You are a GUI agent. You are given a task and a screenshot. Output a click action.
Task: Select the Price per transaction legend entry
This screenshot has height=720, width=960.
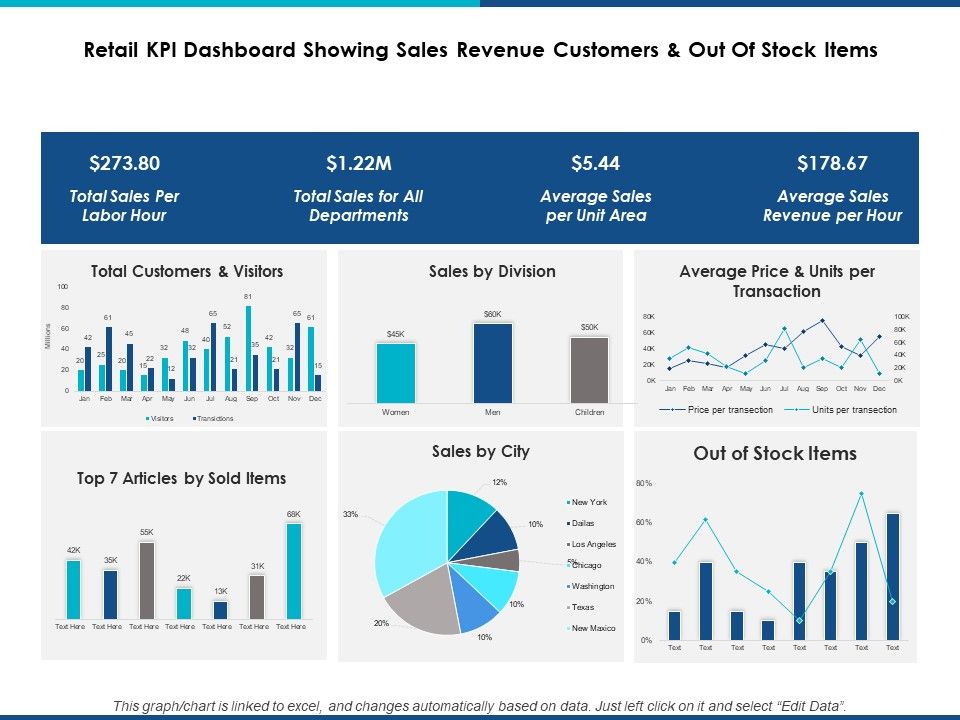click(x=716, y=410)
